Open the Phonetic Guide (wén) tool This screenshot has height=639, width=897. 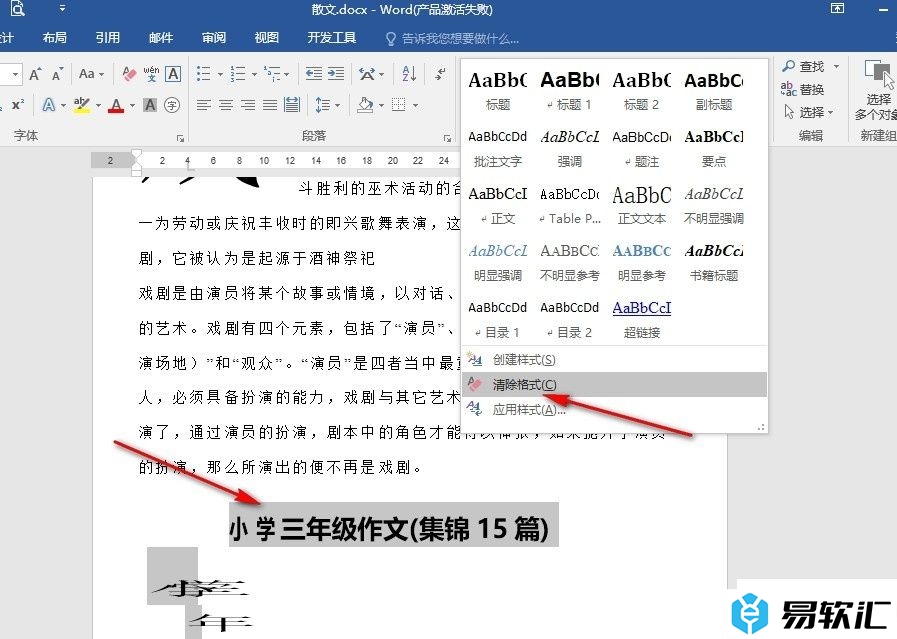click(x=151, y=74)
